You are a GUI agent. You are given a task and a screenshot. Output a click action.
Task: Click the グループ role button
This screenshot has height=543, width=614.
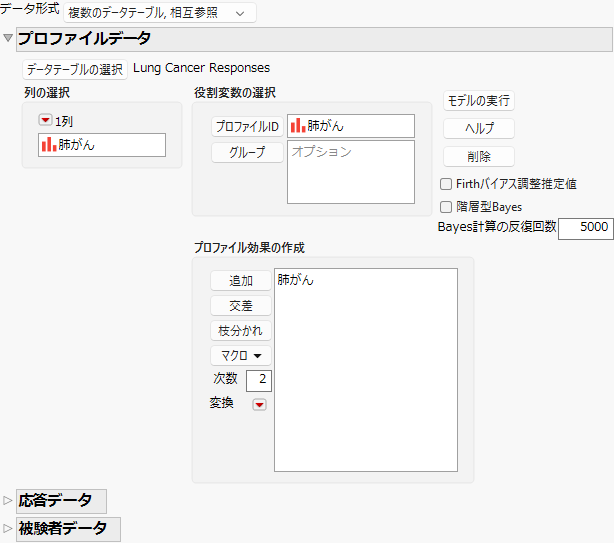click(x=247, y=152)
